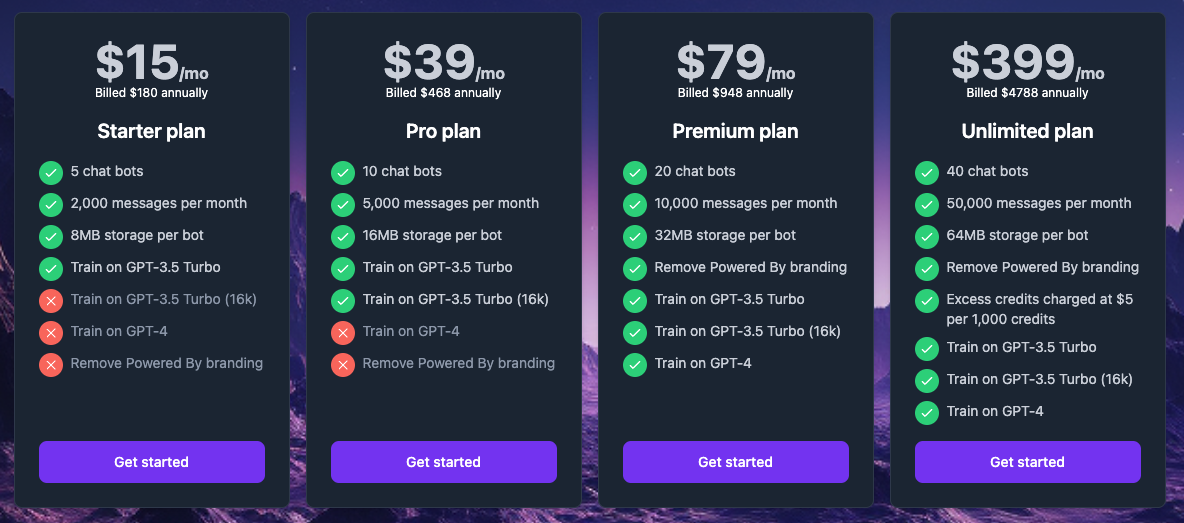Image resolution: width=1184 pixels, height=523 pixels.
Task: Click green check beside 16MB storage per bot
Action: tap(343, 236)
